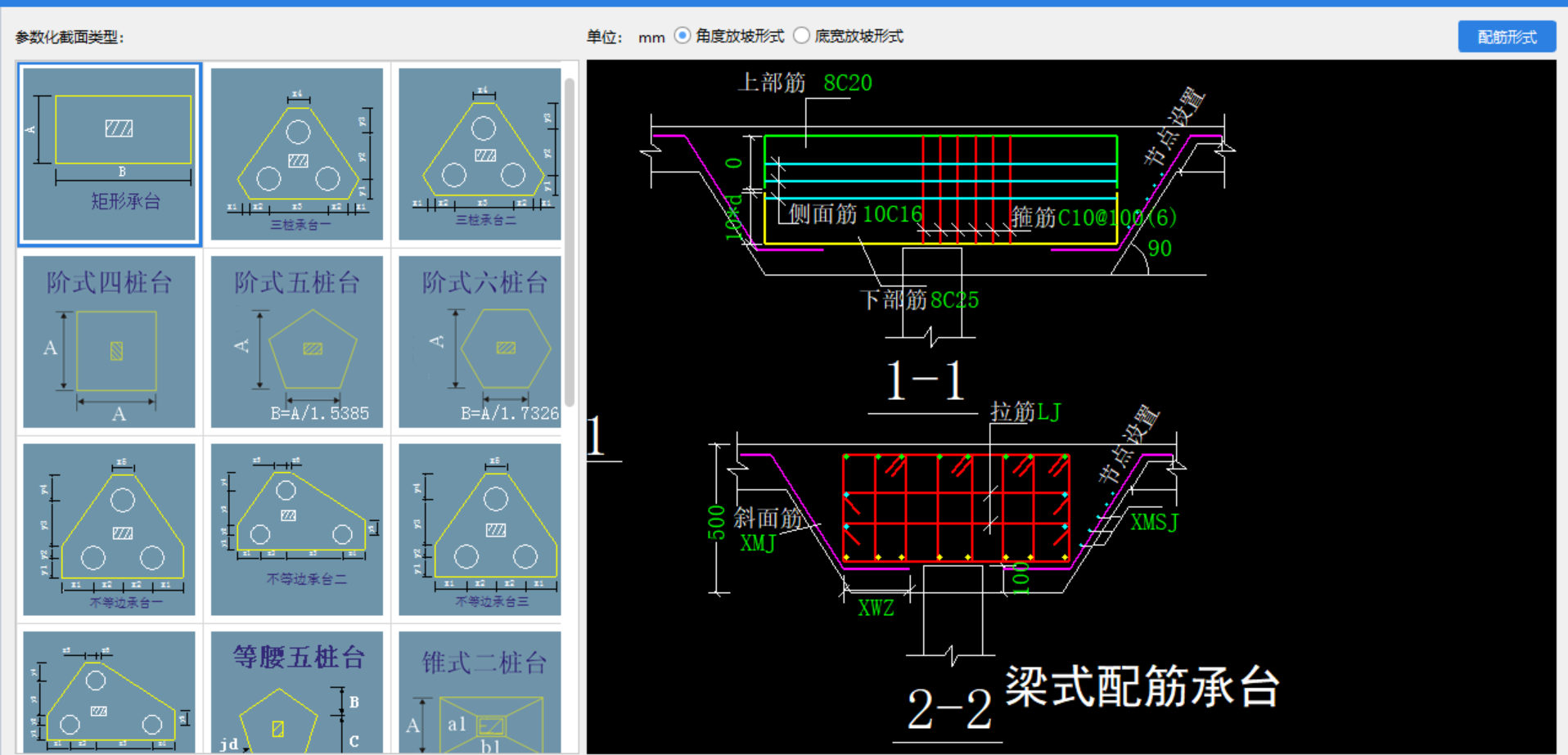Select the 矩形承台 section thumbnail
The height and width of the screenshot is (755, 1568).
(x=109, y=154)
